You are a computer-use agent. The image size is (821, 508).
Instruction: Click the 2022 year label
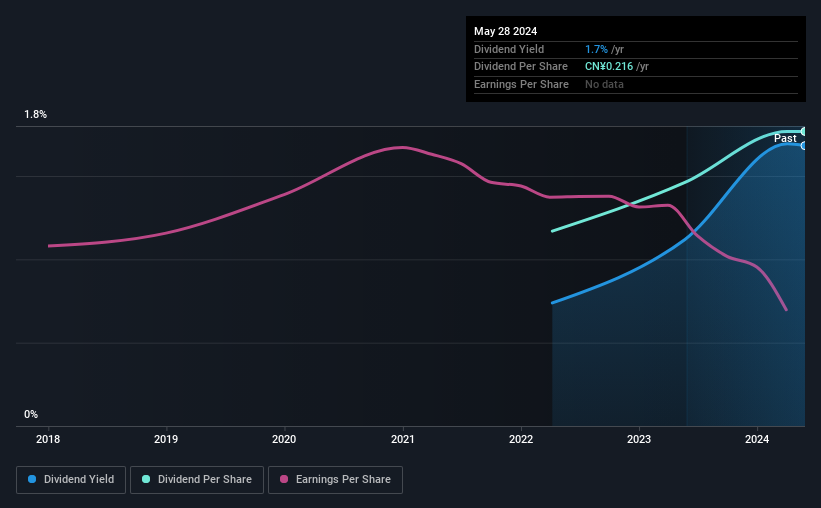(x=521, y=438)
